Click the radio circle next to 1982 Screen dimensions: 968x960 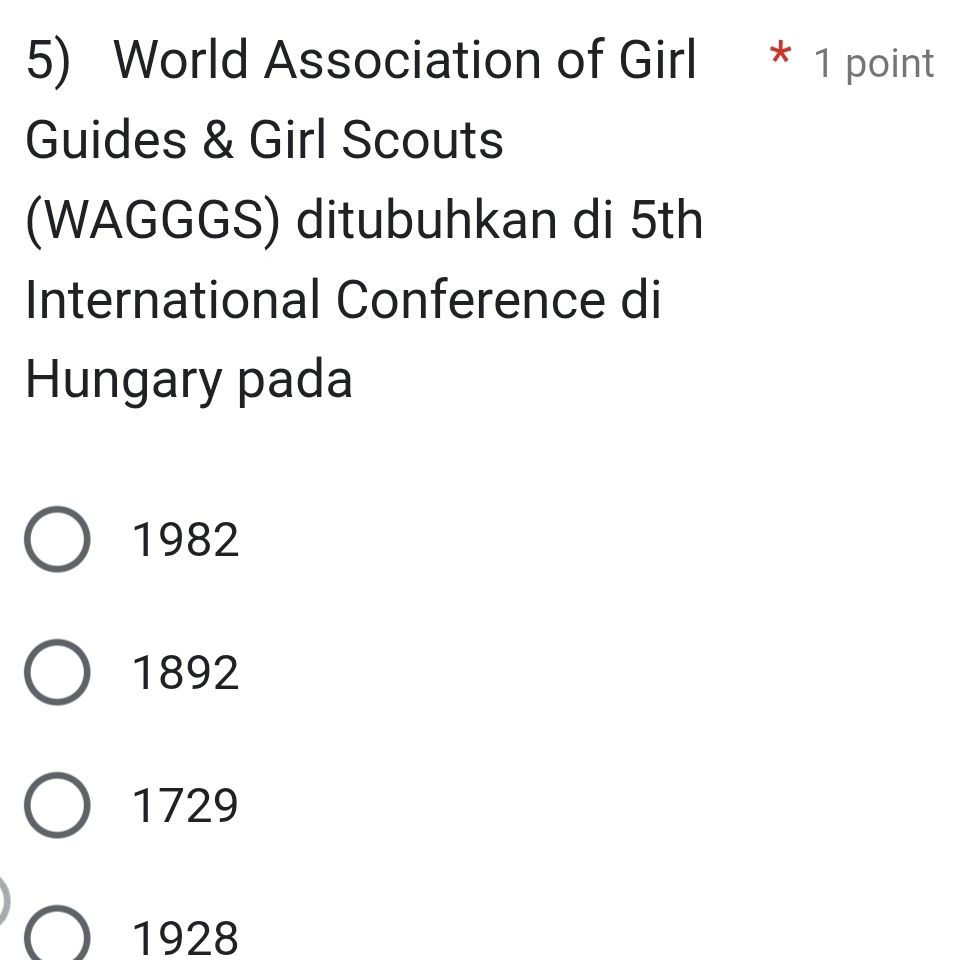point(57,540)
